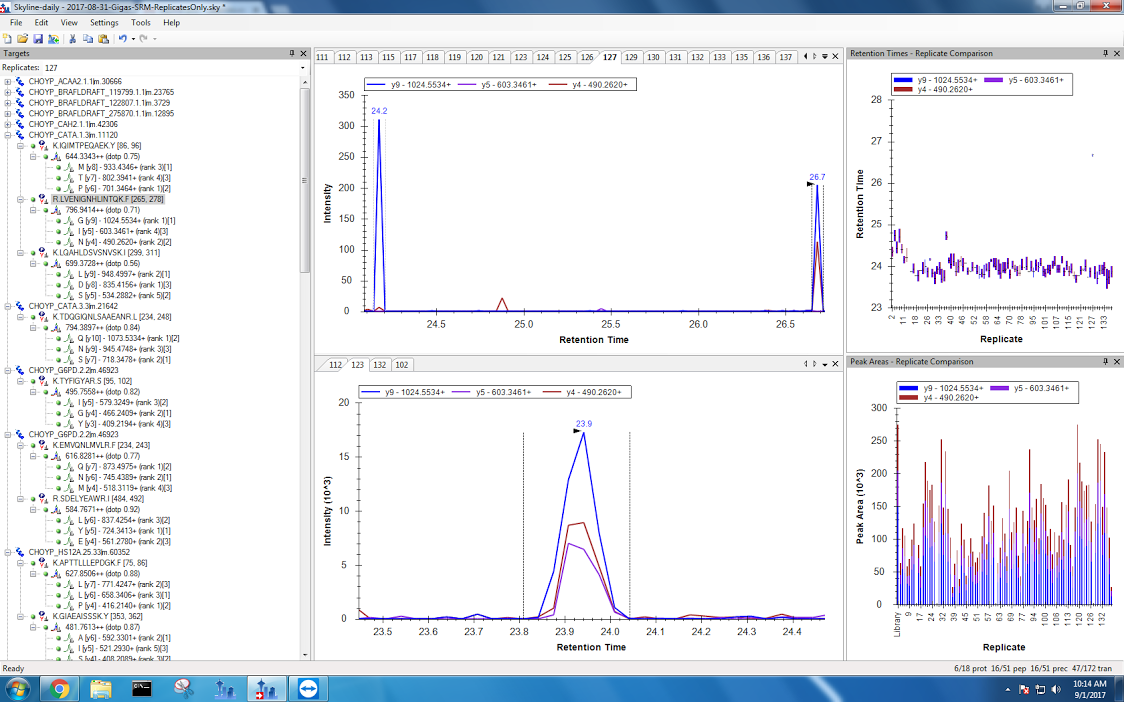
Task: Collapse the CHOYP_CATA.1.3|m.11120 protein node
Action: tap(8, 135)
